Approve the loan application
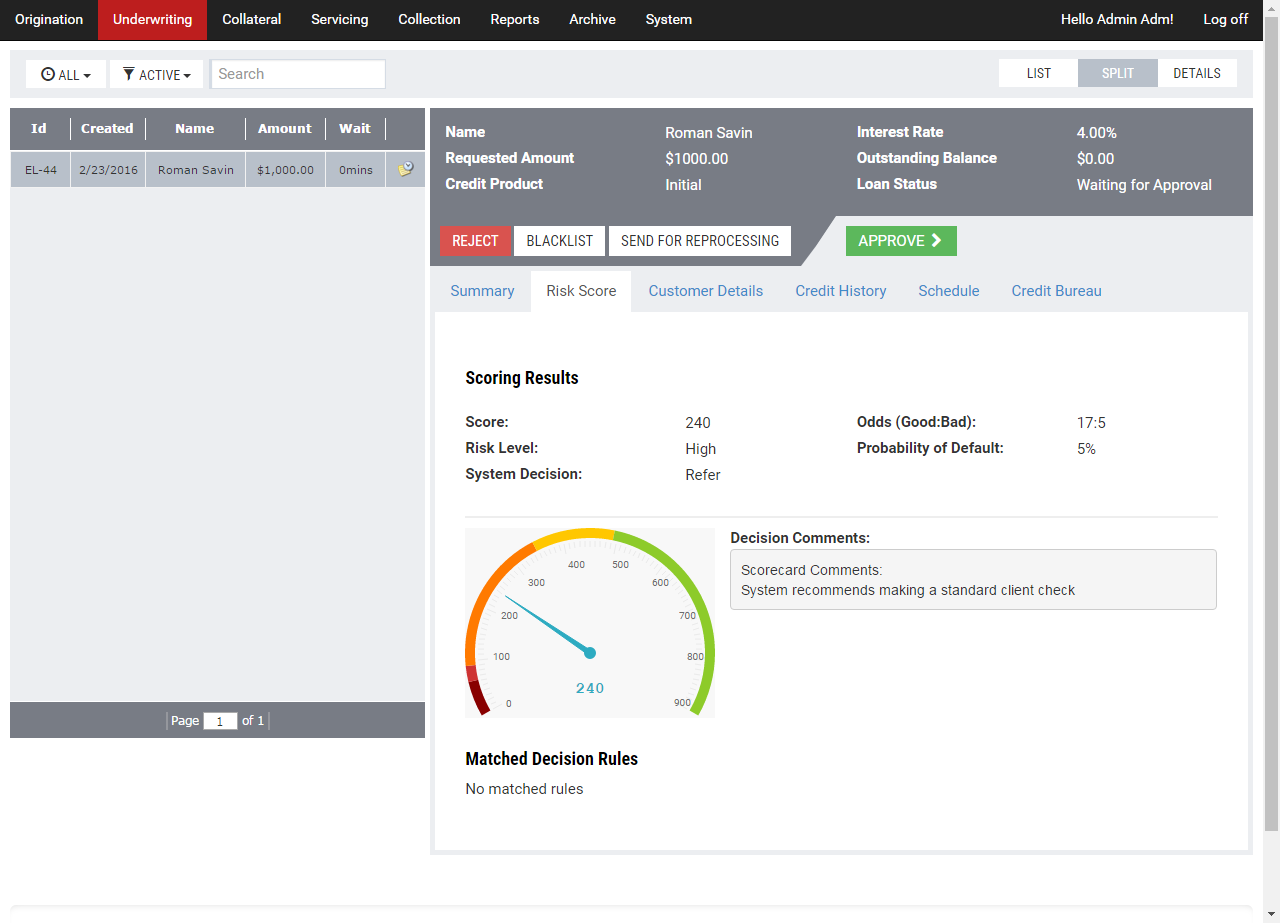The image size is (1280, 923). pyautogui.click(x=901, y=241)
